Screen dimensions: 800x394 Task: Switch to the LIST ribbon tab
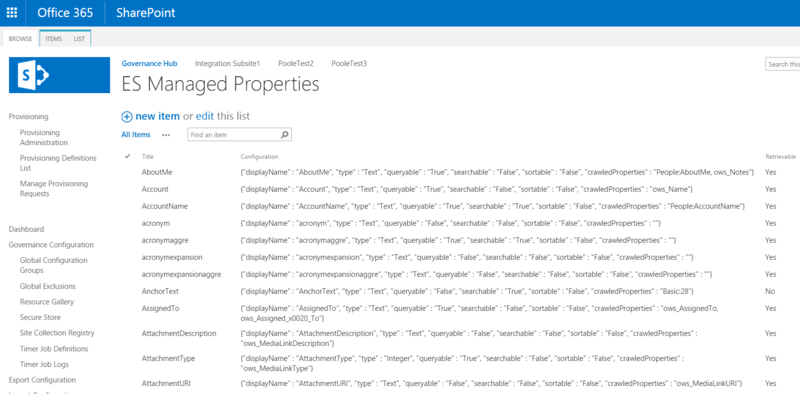(79, 39)
